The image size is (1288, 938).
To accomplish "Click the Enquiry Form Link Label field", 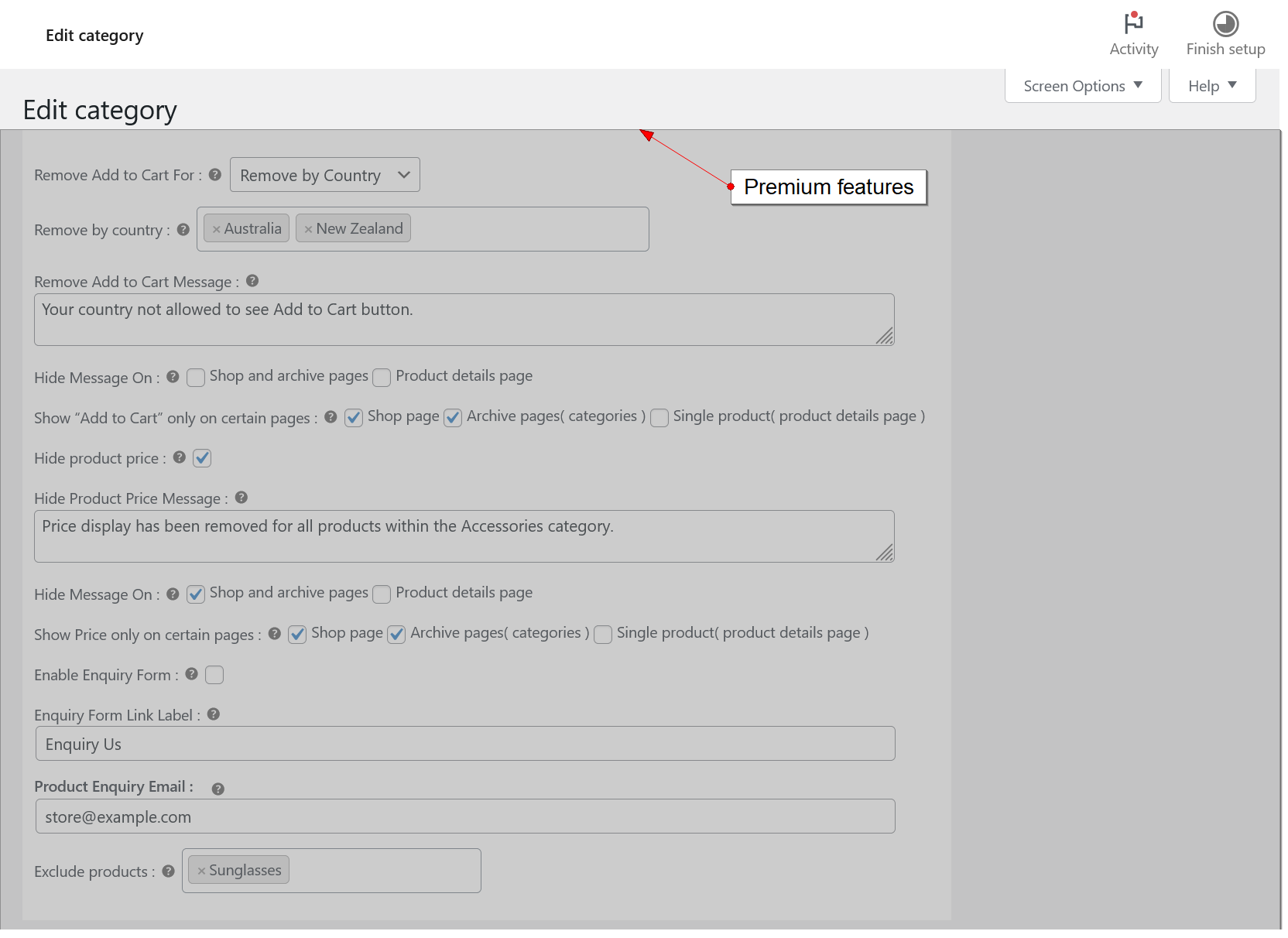I will (464, 744).
